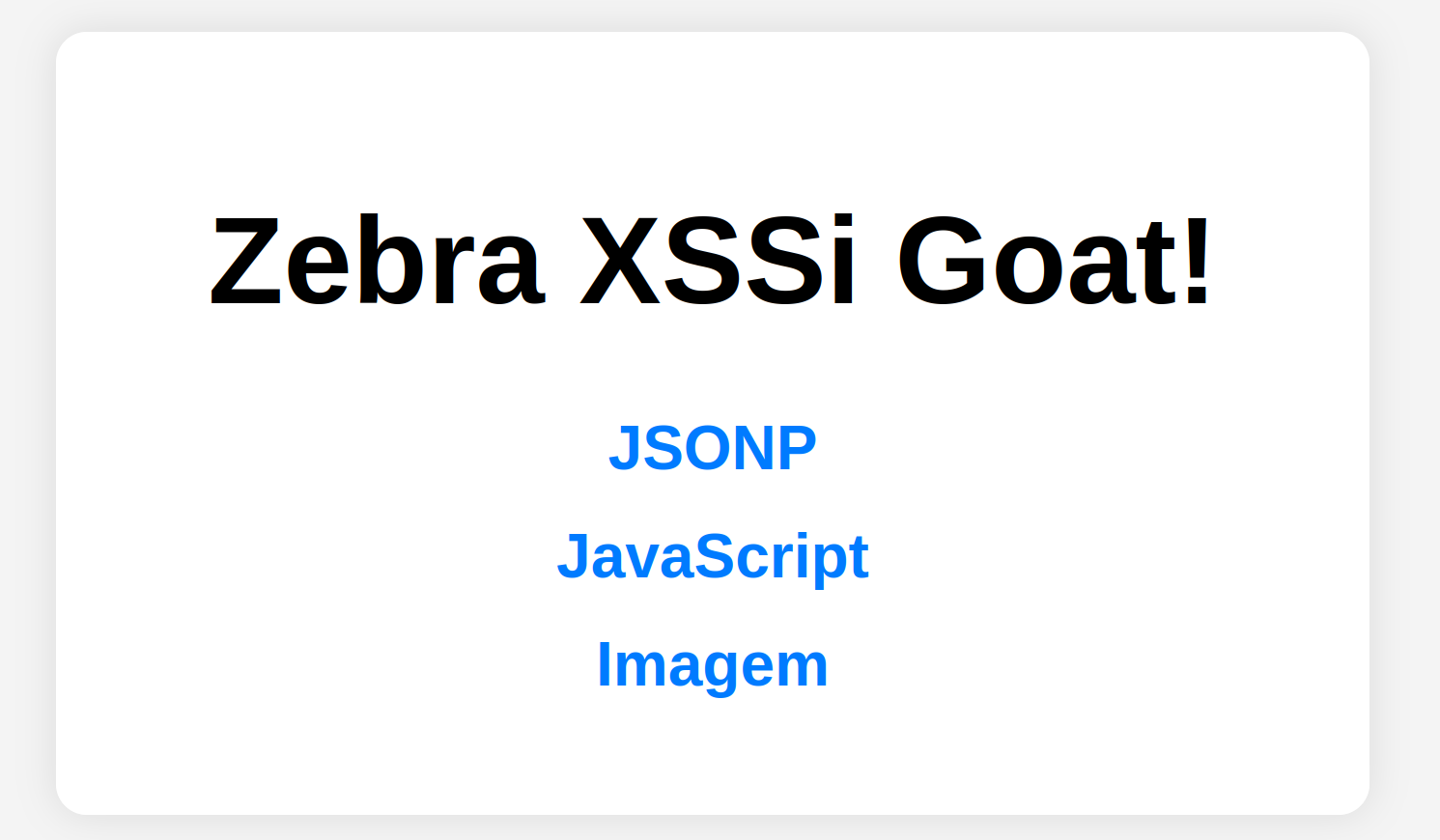Click the 'Zebra XSSi Goat!' heading

pyautogui.click(x=712, y=262)
